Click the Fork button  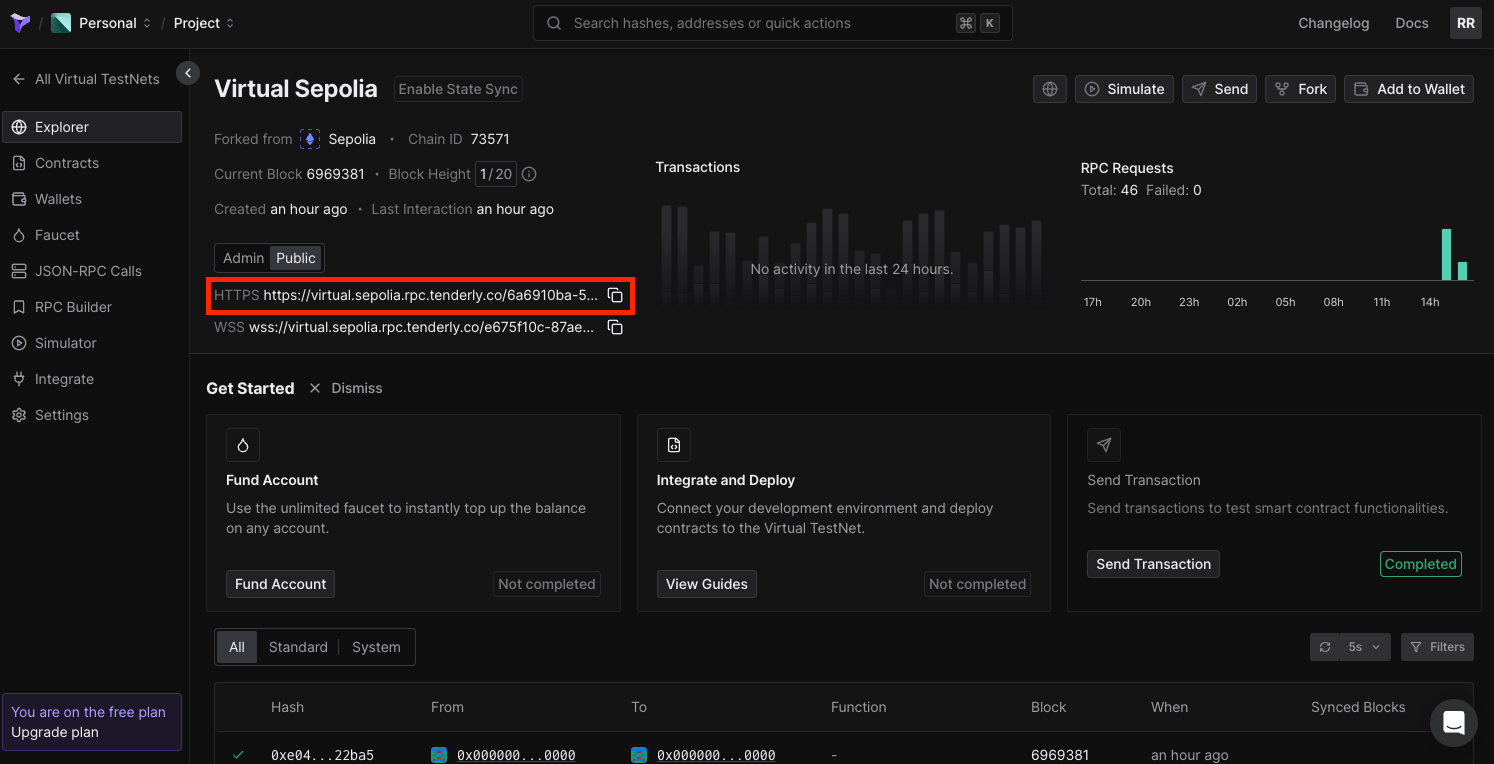click(1301, 89)
